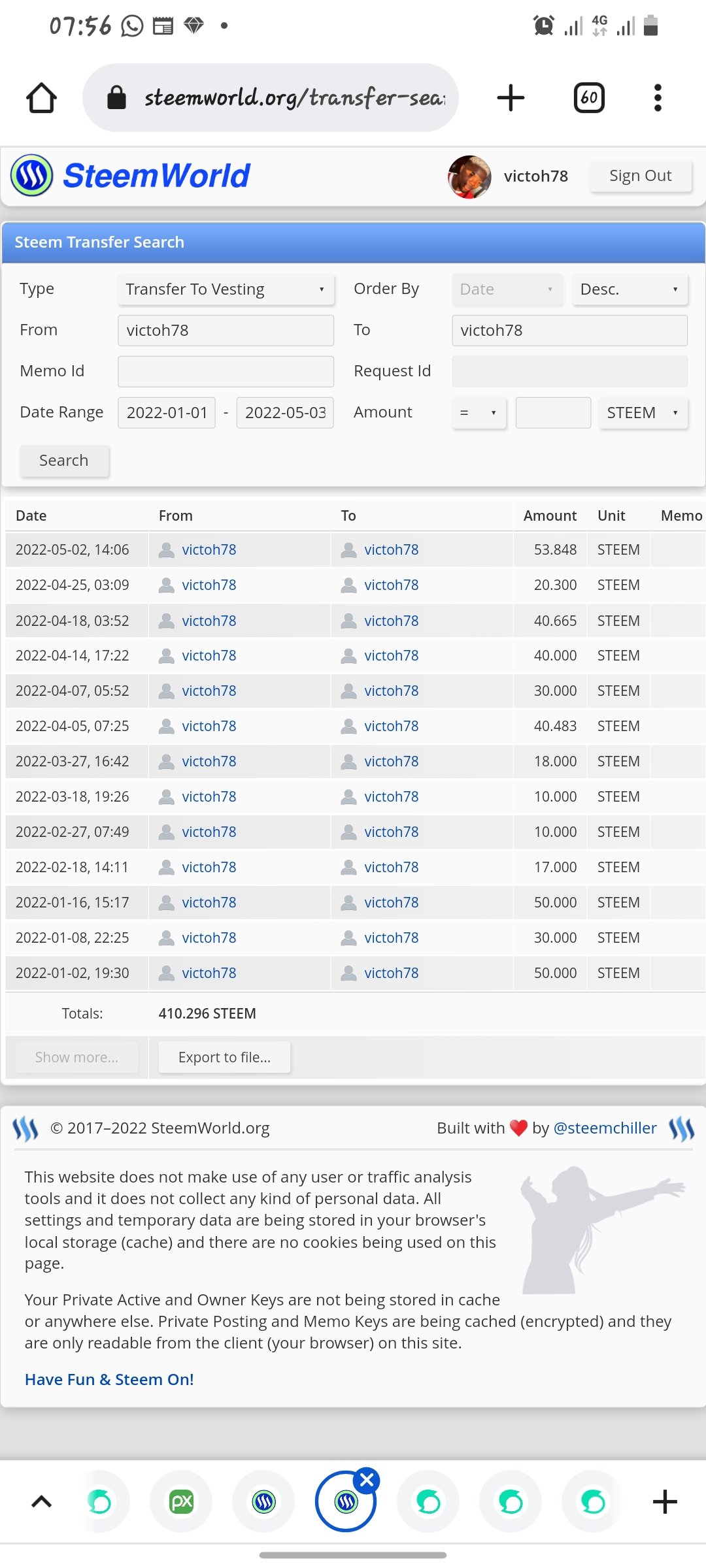Tap the calendar notification icon in status bar

click(163, 26)
